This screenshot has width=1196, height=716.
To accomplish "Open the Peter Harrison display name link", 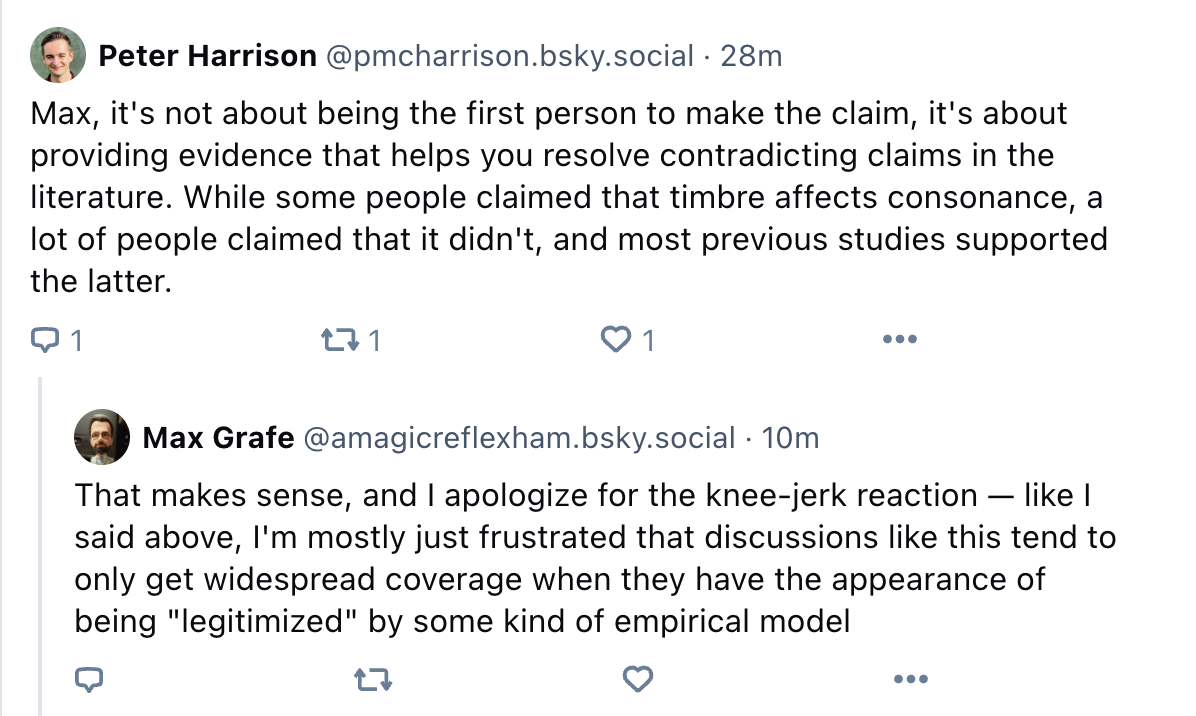I will tap(207, 56).
